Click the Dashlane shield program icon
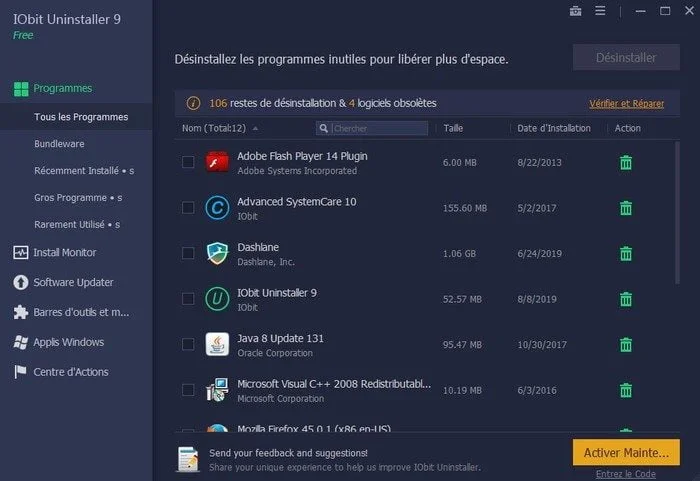 point(217,253)
